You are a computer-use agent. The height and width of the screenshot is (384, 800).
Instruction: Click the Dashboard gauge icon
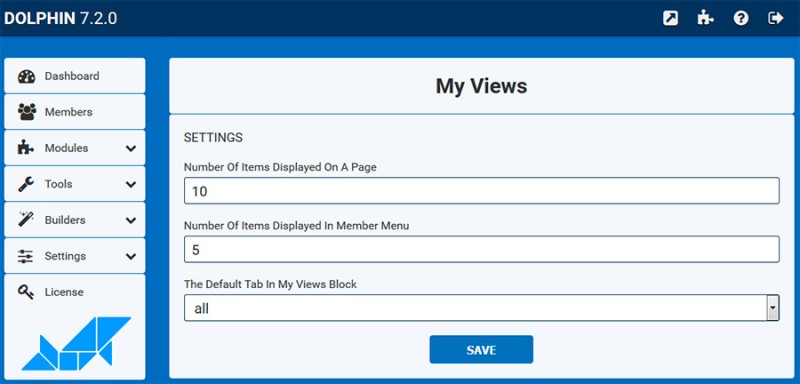point(26,76)
